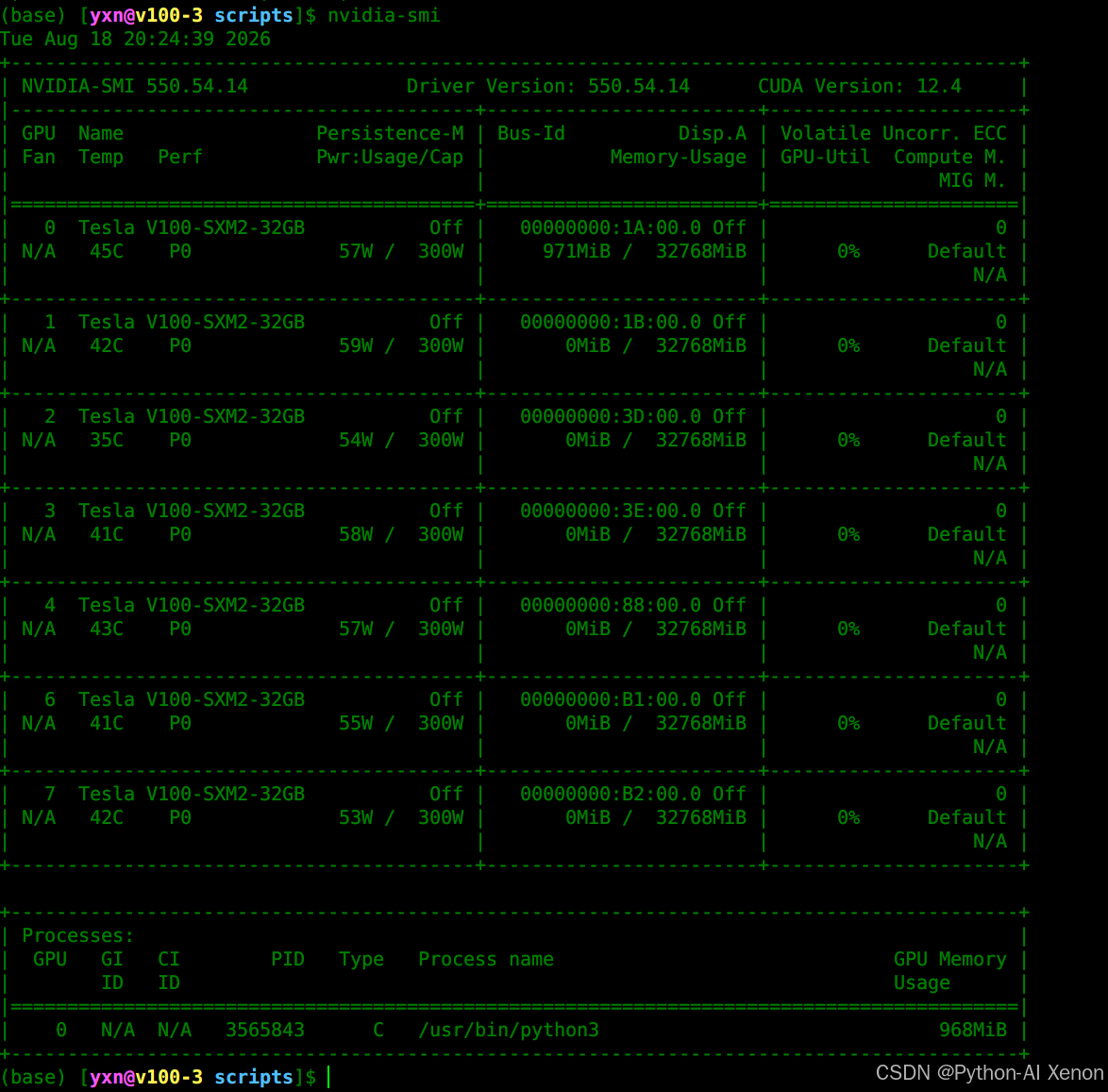1108x1092 pixels.
Task: Click power reading 59W
Action: tap(356, 345)
